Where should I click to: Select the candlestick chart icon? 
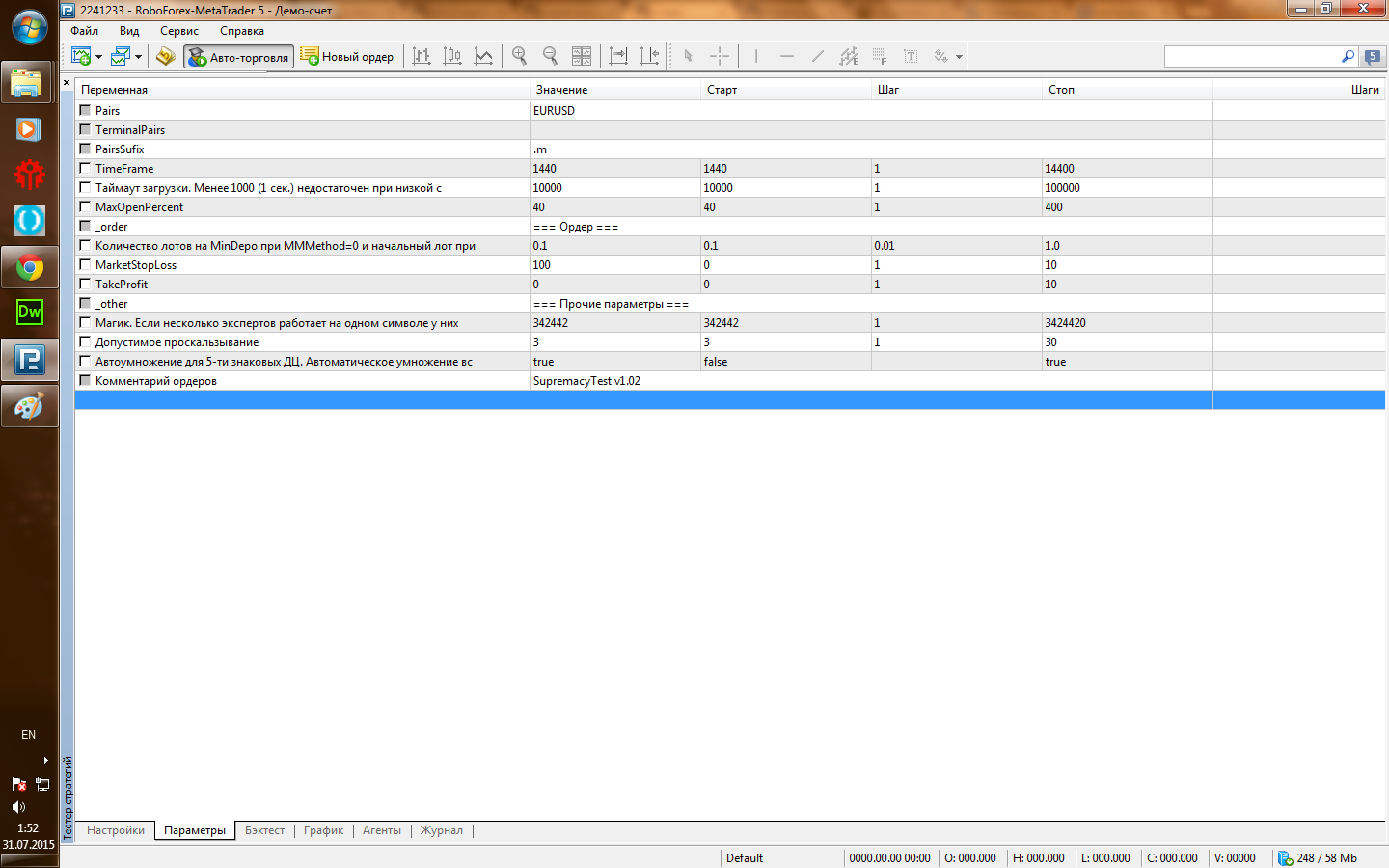pyautogui.click(x=452, y=57)
